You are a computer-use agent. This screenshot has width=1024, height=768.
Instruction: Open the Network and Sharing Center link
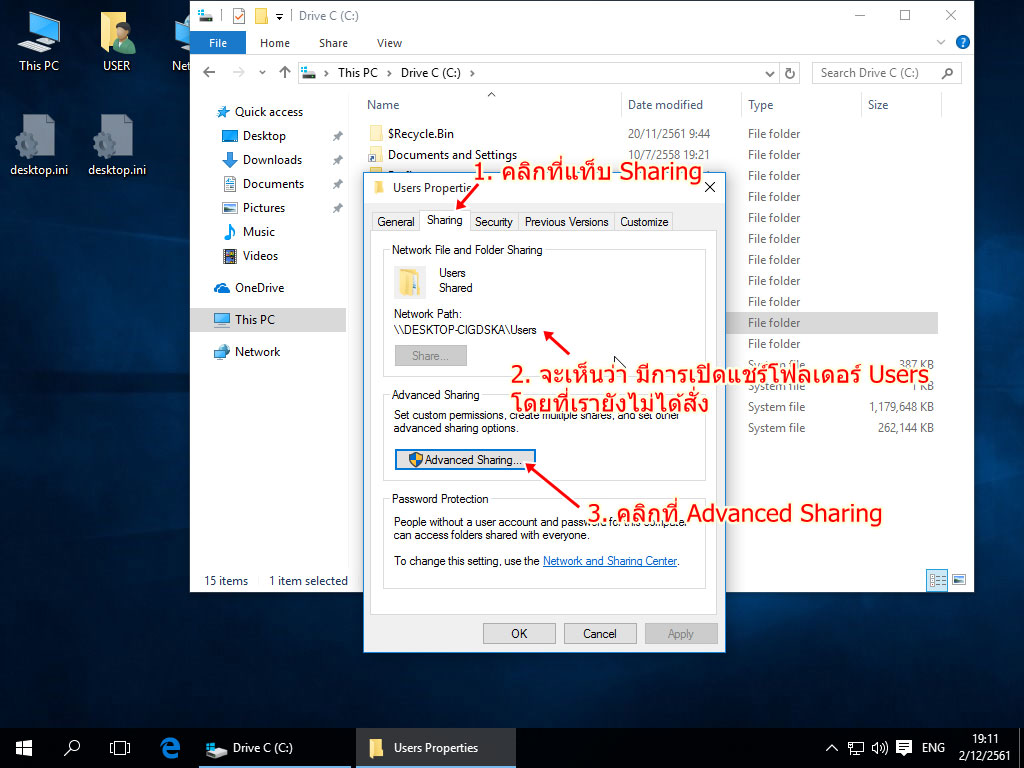(610, 561)
